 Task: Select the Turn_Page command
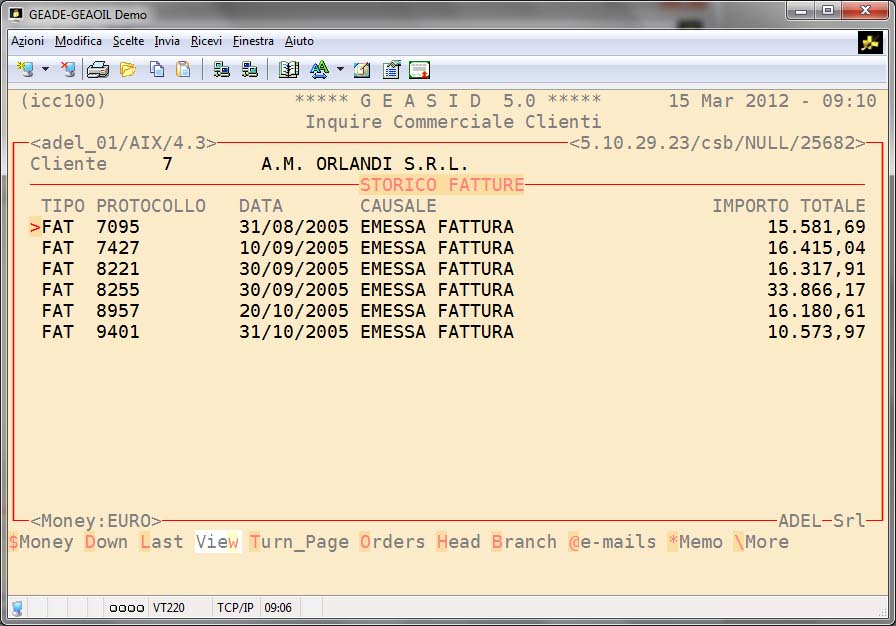click(299, 542)
